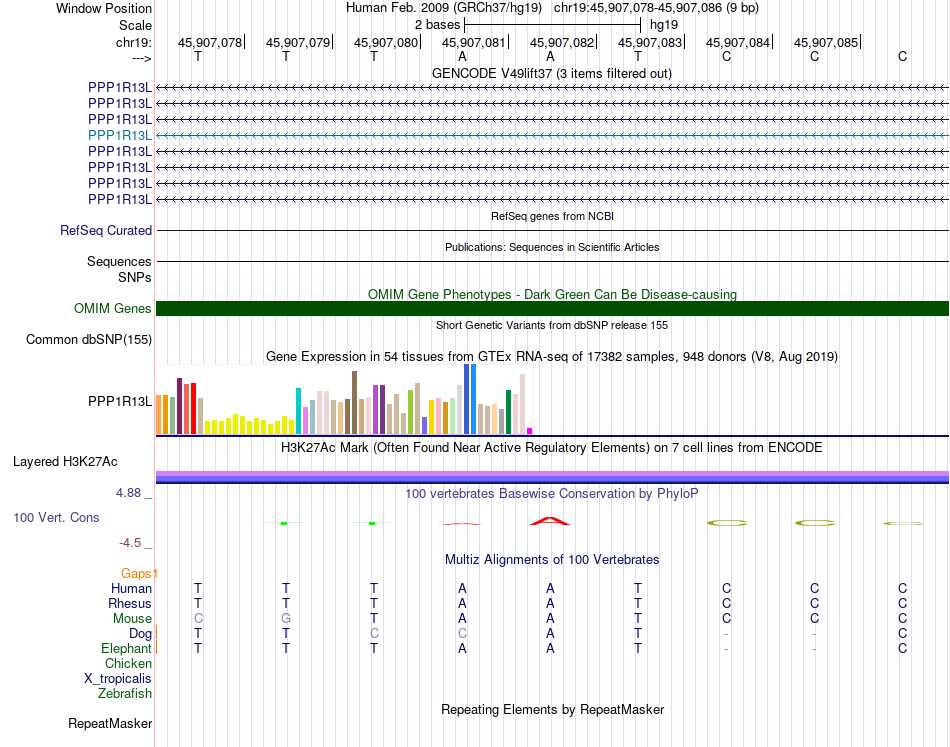
Task: Open the RepeatMasker track label
Action: (x=110, y=723)
